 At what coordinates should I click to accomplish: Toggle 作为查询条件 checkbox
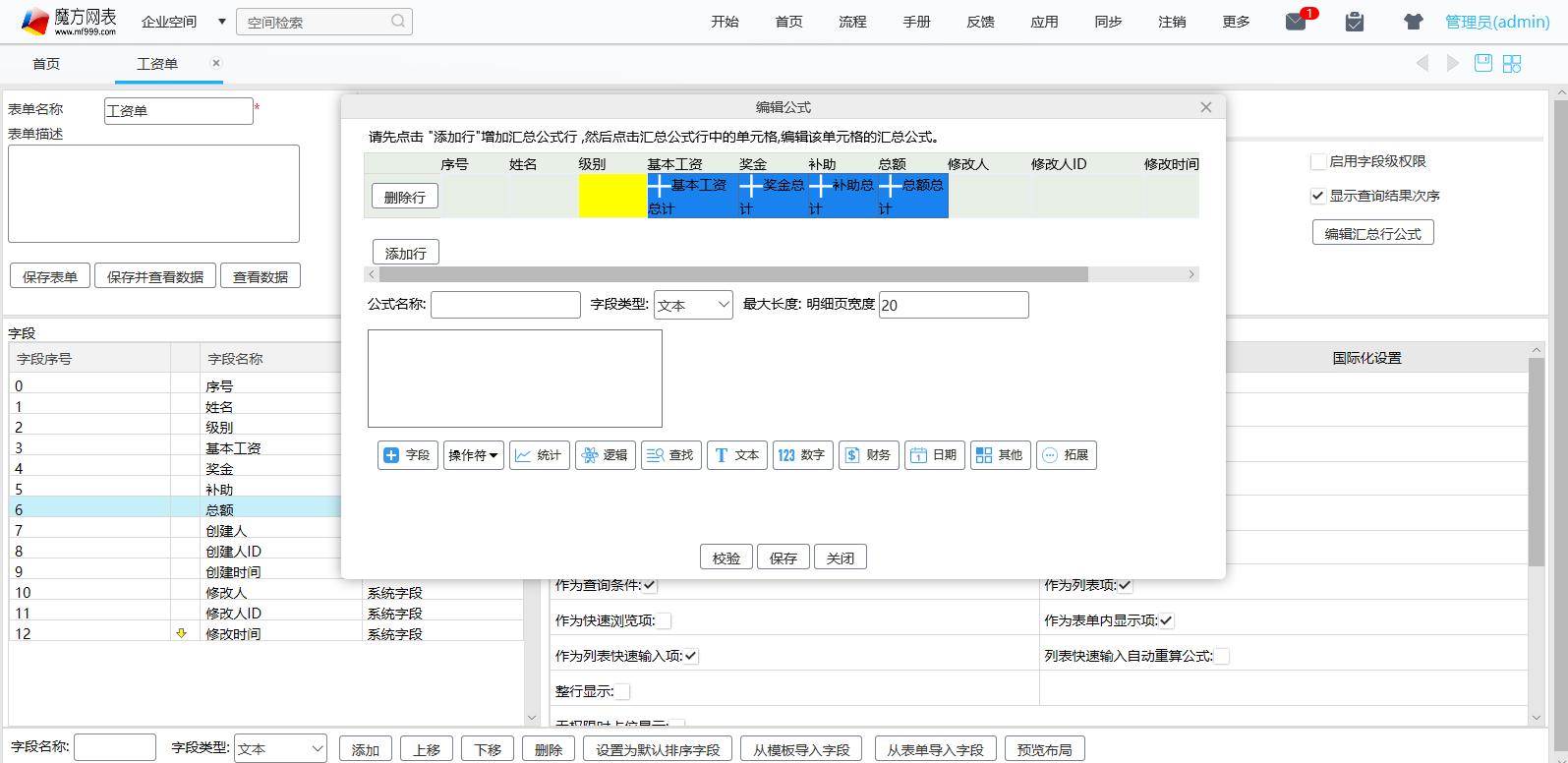(650, 585)
